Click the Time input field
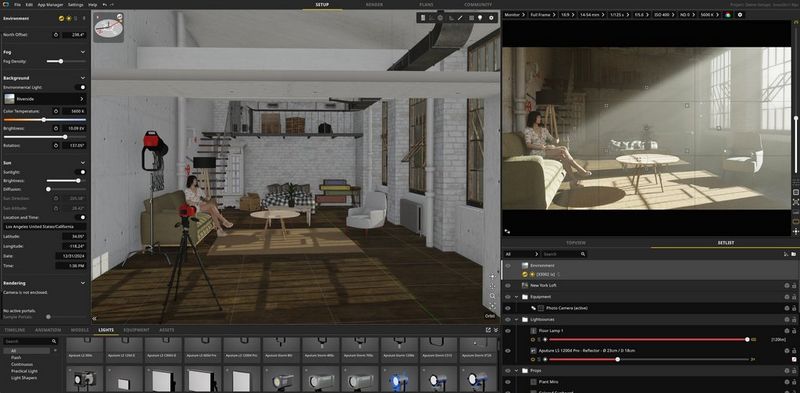Image resolution: width=800 pixels, height=393 pixels. click(x=71, y=266)
